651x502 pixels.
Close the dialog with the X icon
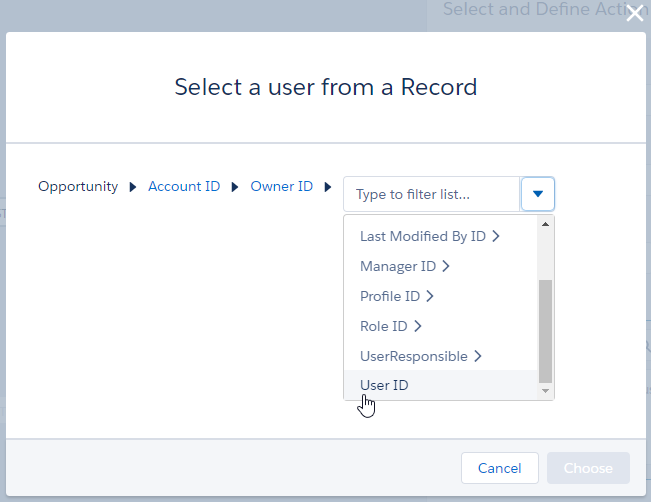tap(634, 14)
